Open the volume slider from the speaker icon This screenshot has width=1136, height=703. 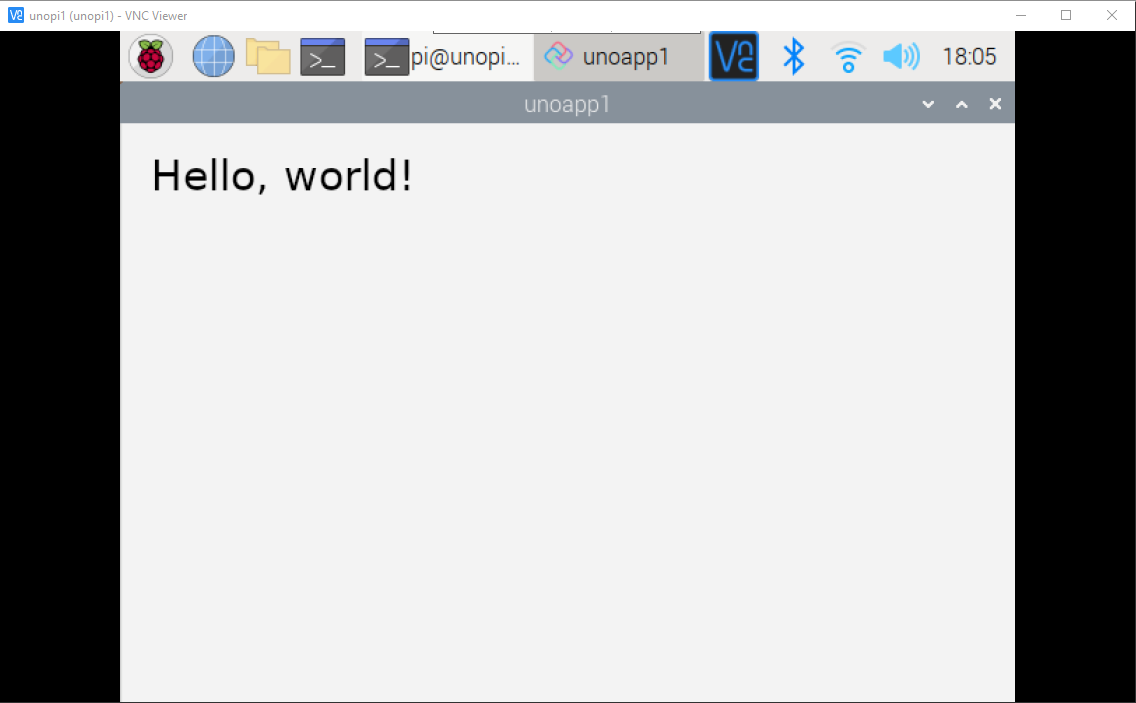coord(901,57)
